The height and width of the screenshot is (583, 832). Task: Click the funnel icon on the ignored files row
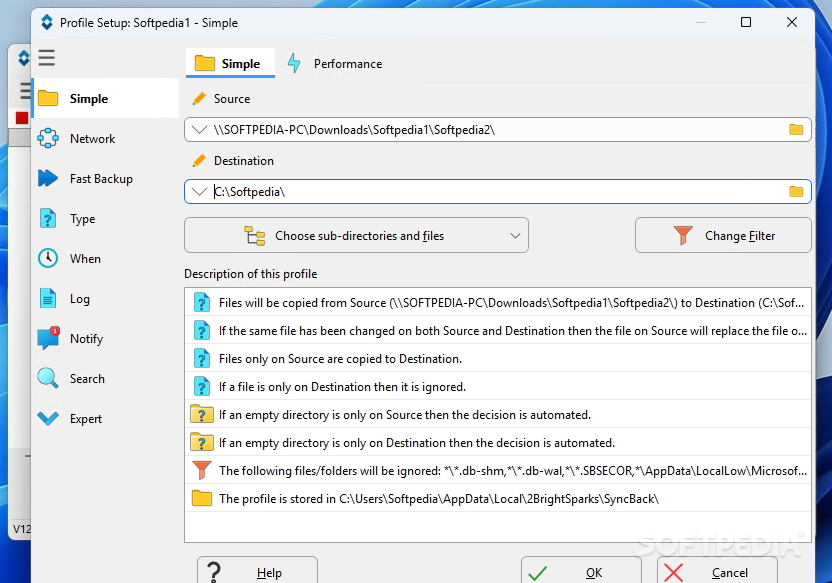(202, 471)
